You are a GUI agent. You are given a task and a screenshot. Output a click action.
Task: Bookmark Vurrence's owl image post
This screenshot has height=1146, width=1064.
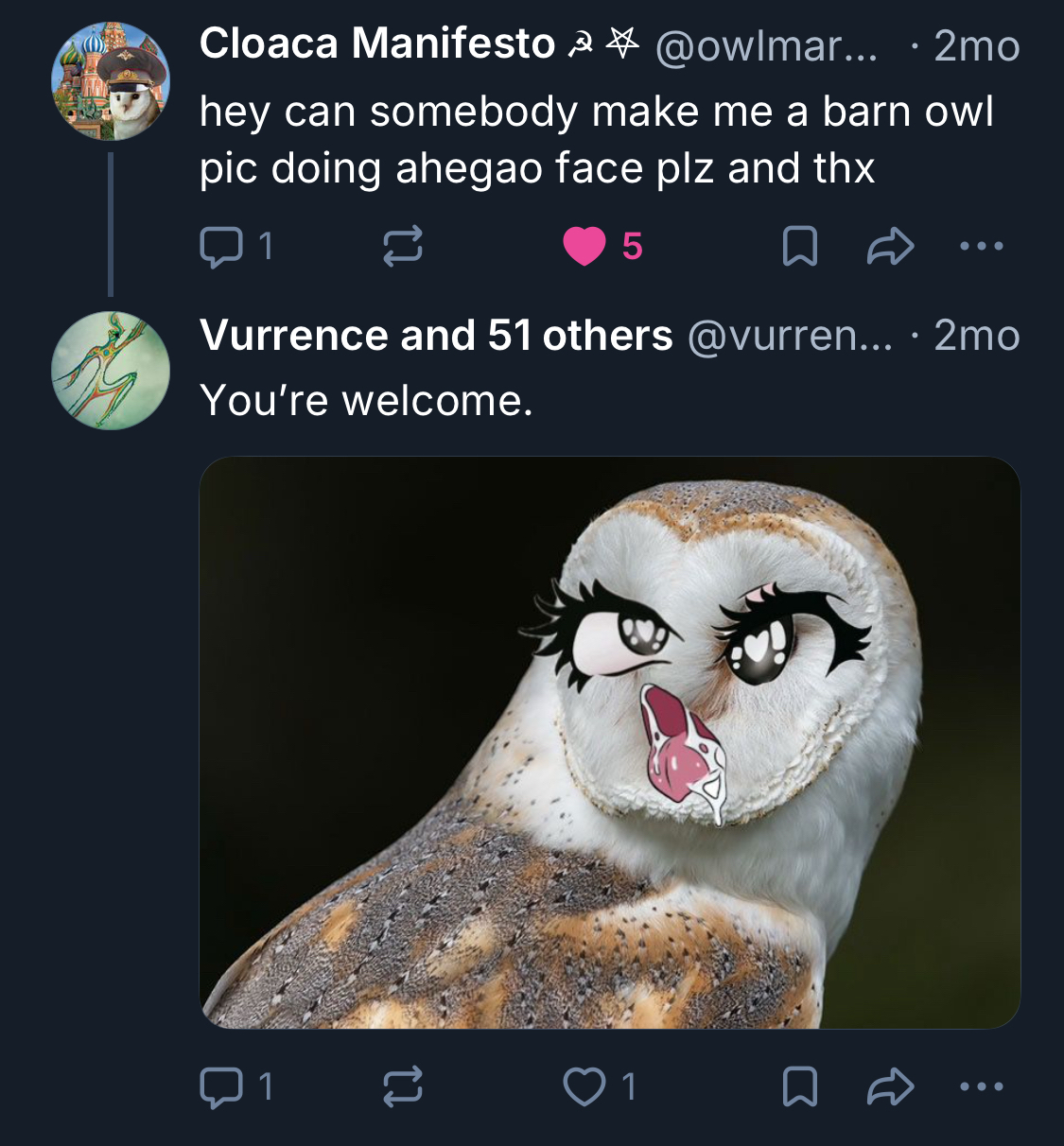(x=800, y=1086)
